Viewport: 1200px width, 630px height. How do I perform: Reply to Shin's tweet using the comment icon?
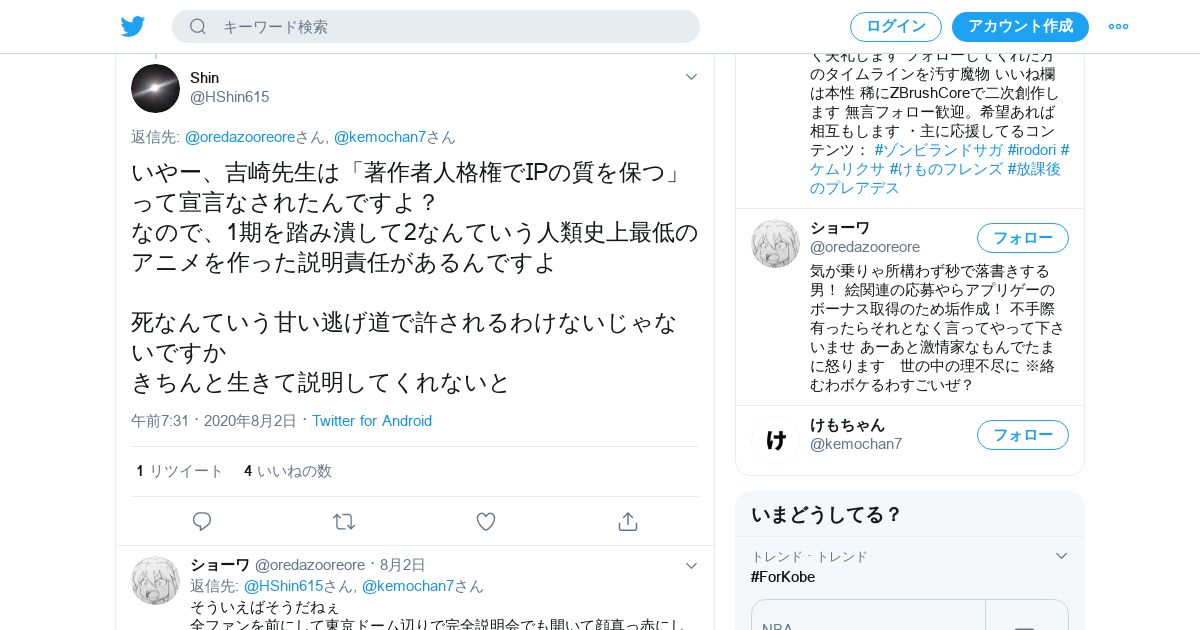202,521
